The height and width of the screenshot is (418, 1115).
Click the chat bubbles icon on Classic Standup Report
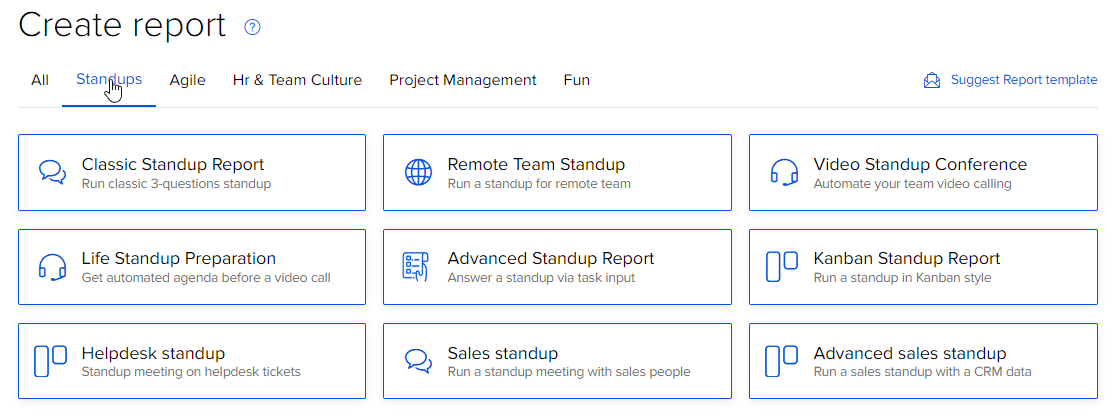52,172
